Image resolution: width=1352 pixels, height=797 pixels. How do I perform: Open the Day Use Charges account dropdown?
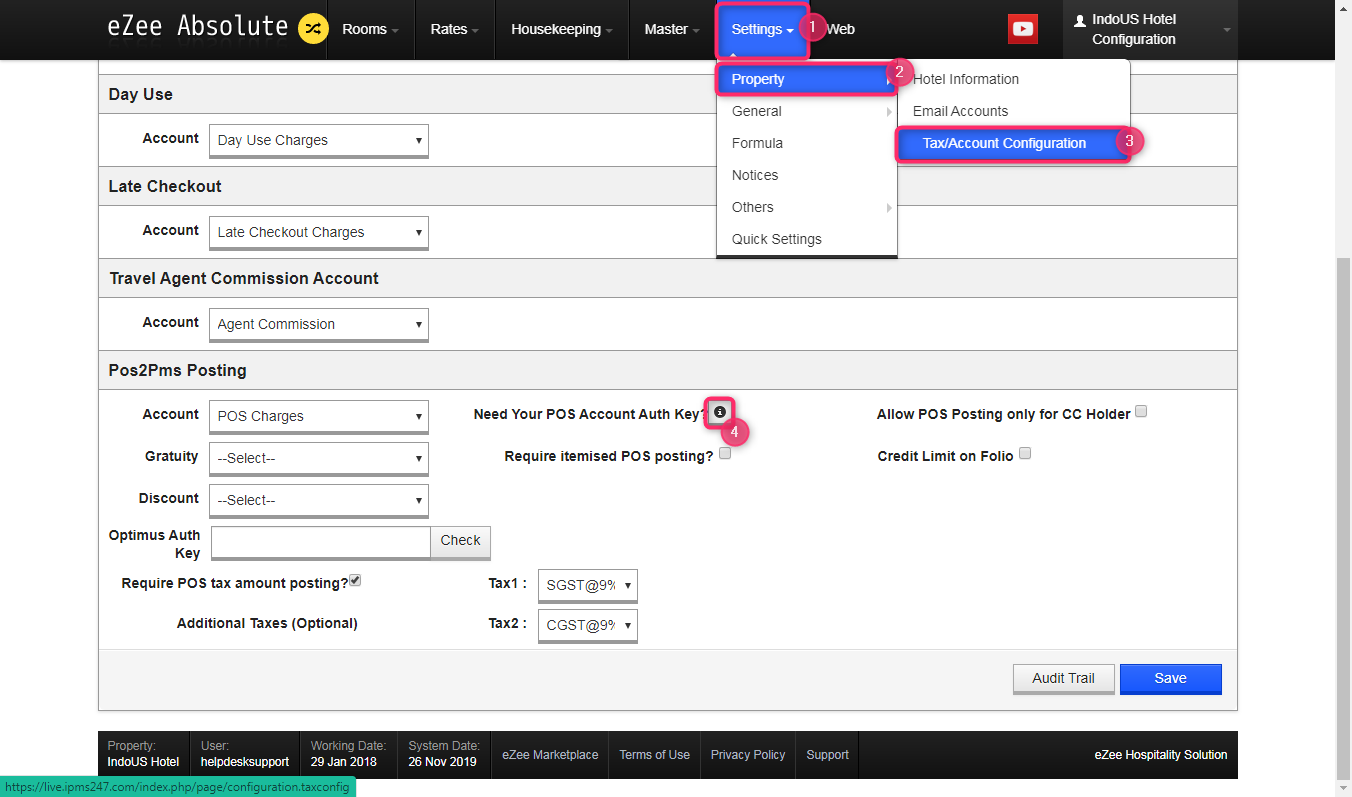tap(319, 140)
